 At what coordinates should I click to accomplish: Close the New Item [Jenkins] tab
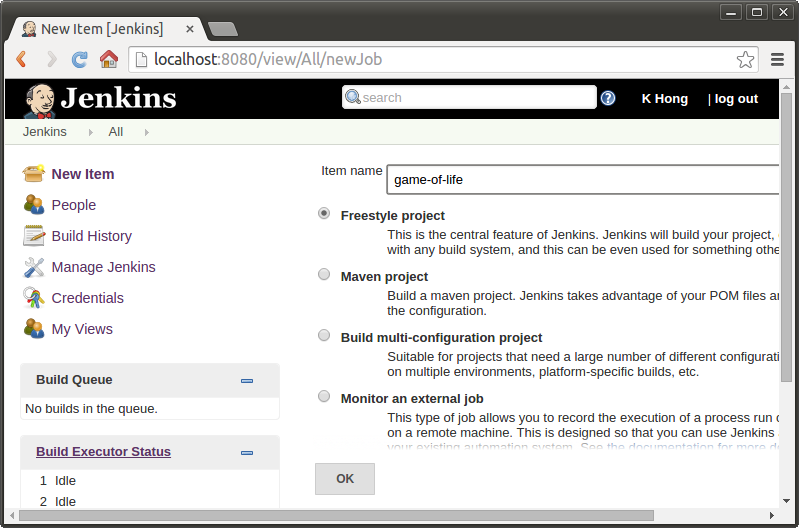coord(190,29)
